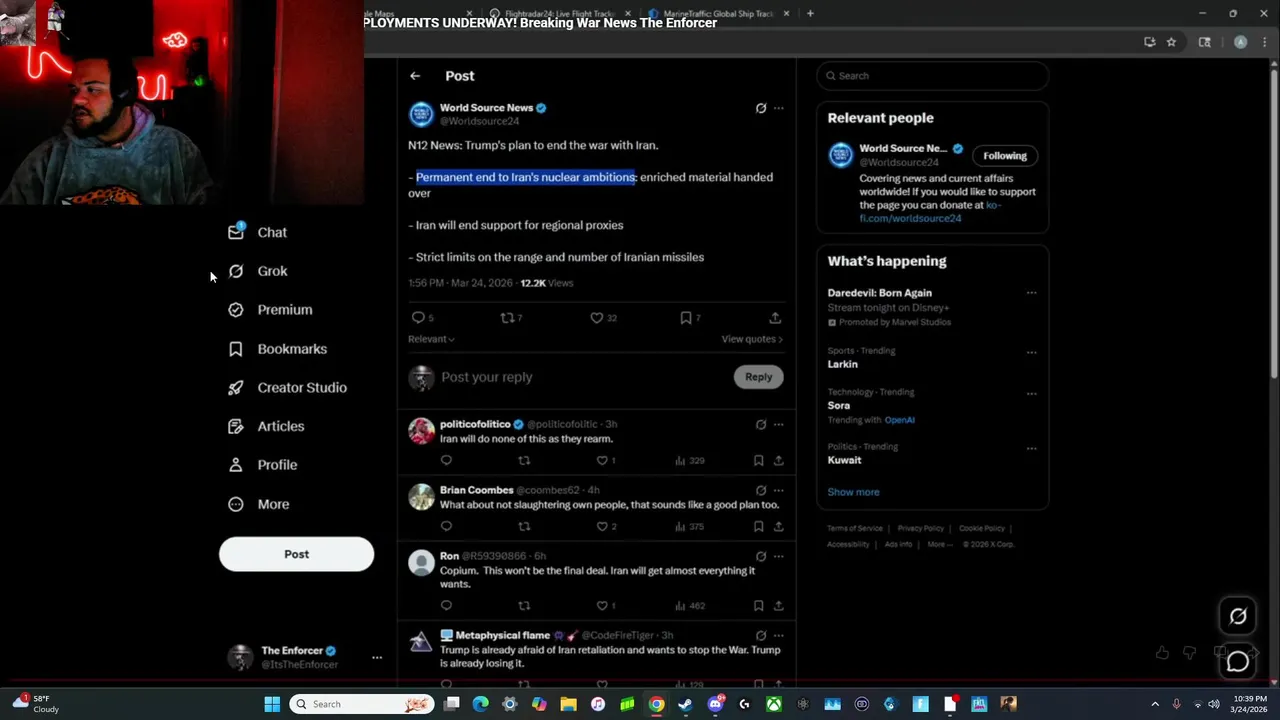Open more options on World Source News post

pos(779,108)
